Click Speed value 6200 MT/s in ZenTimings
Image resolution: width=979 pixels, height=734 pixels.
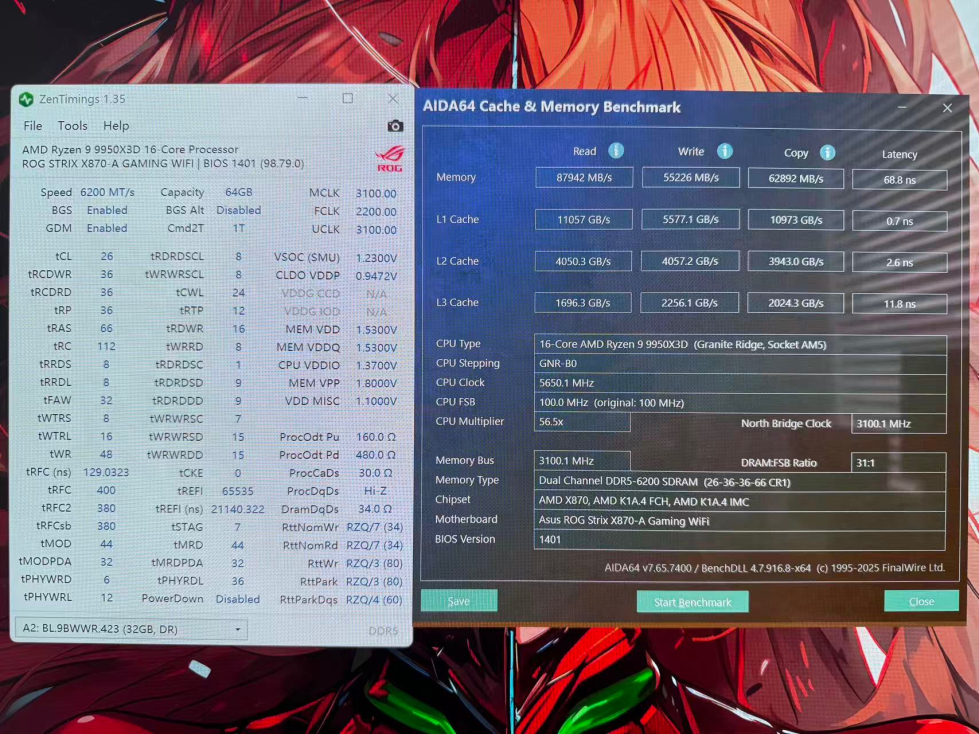pos(107,192)
